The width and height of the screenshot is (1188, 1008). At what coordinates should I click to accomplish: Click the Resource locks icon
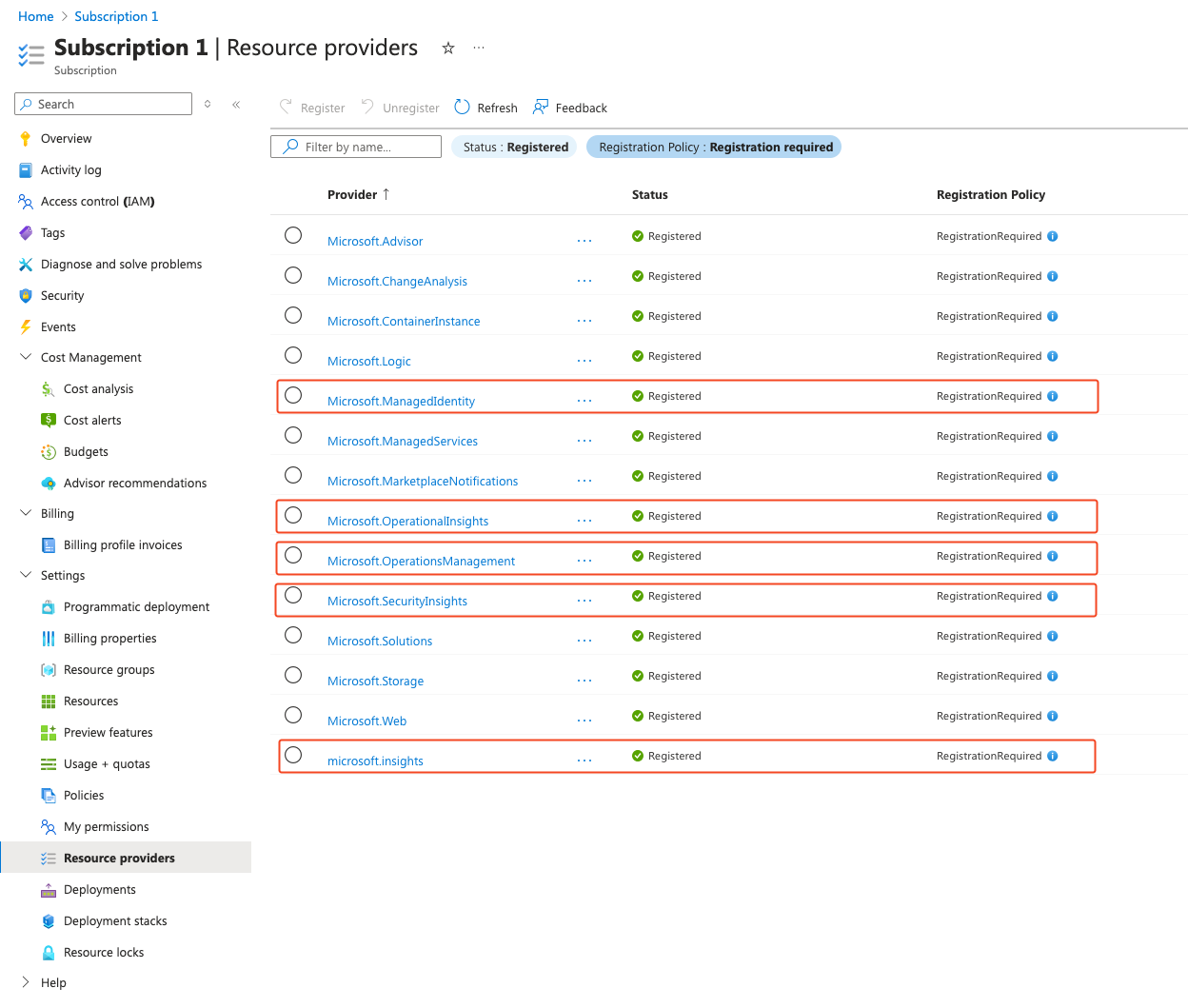coord(49,953)
